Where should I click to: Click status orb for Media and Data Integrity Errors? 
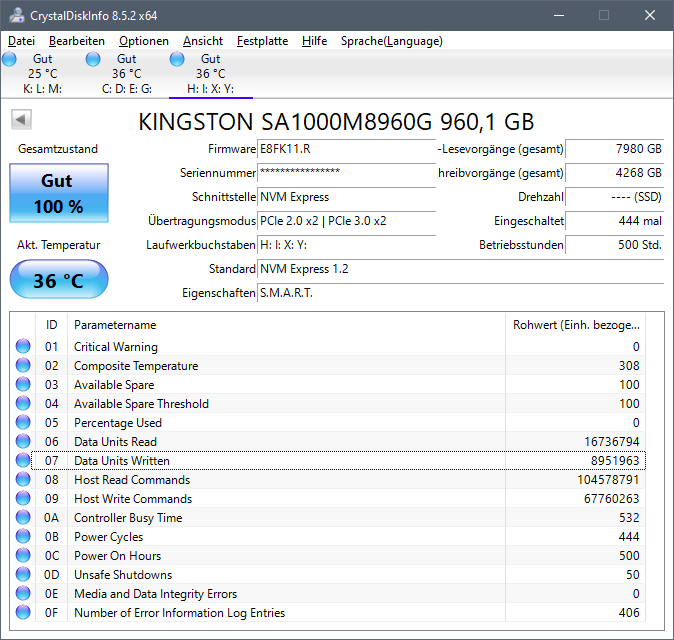[23, 593]
